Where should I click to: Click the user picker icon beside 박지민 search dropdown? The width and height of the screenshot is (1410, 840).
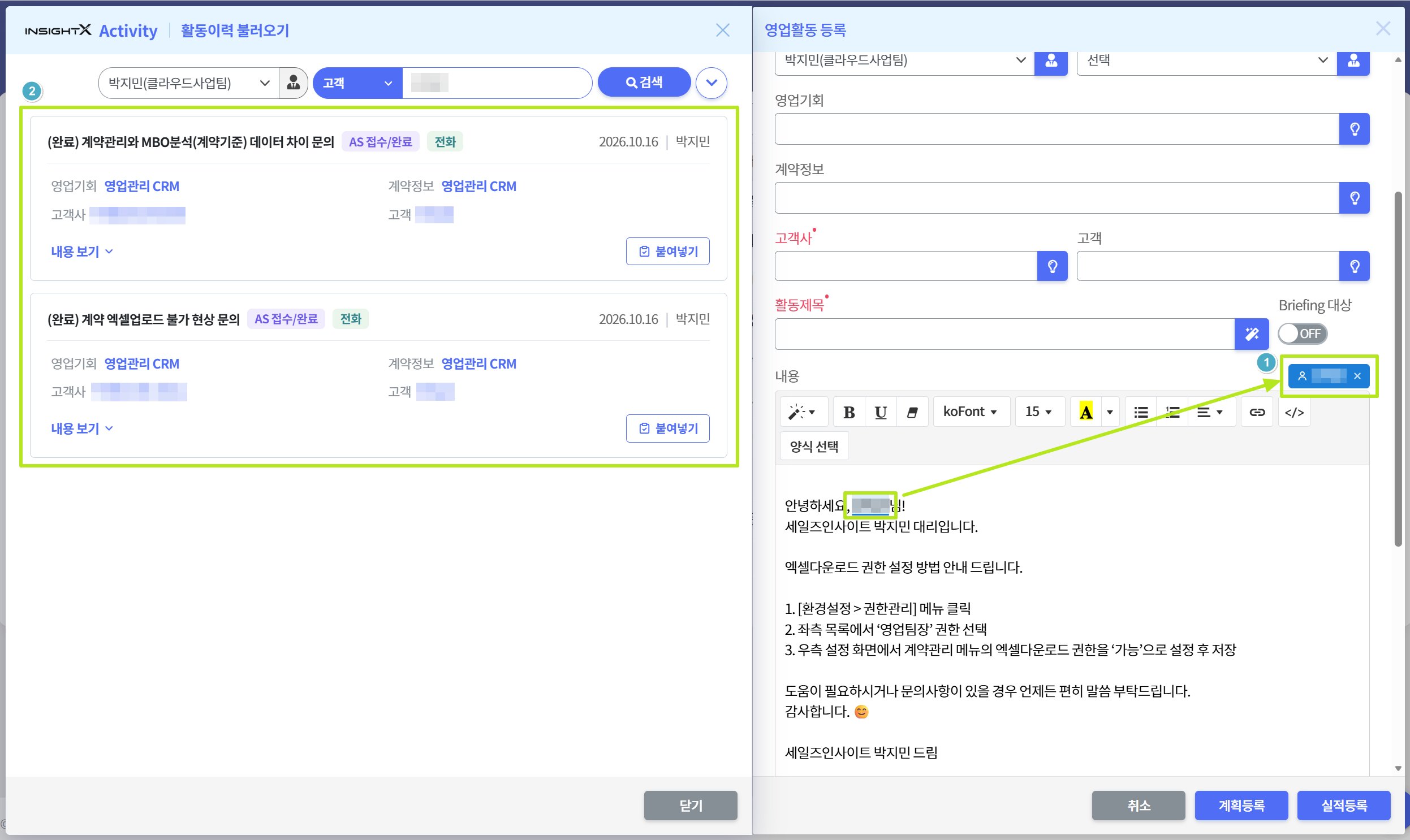tap(294, 83)
